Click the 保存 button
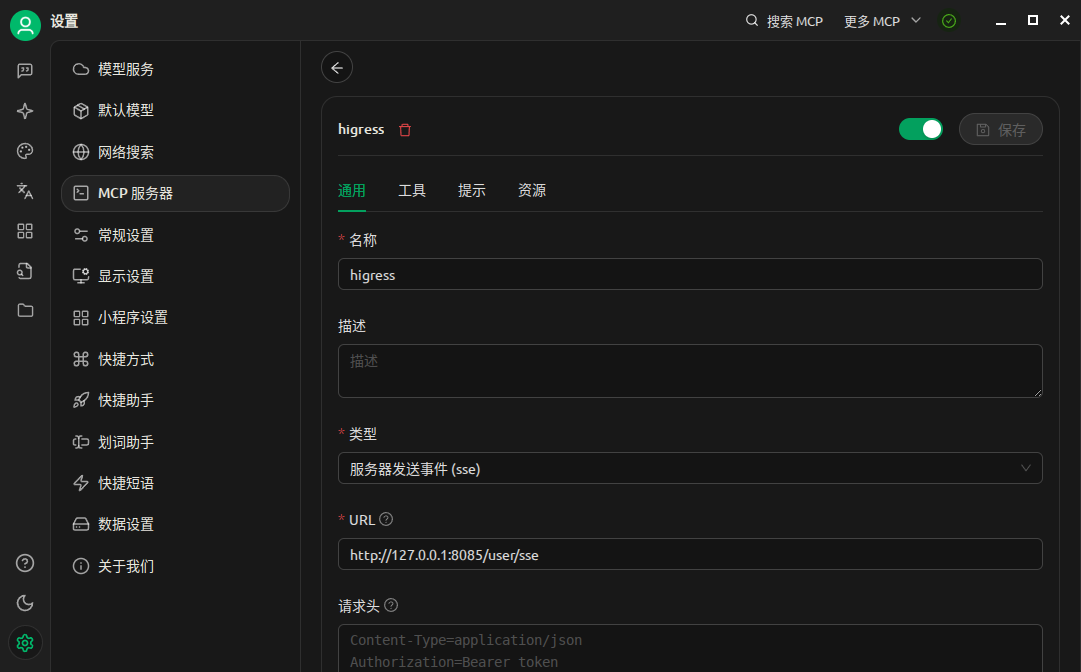1081x672 pixels. click(1000, 129)
